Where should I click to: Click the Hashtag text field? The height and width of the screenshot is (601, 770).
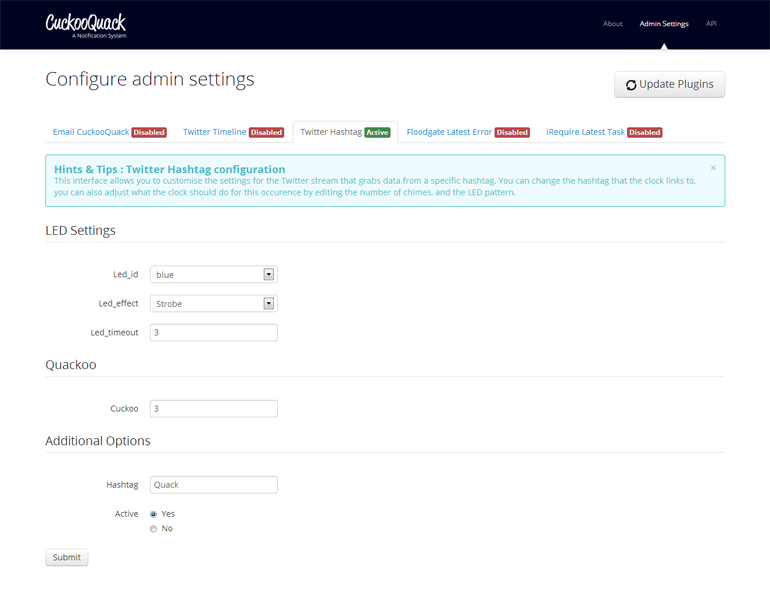[x=213, y=484]
